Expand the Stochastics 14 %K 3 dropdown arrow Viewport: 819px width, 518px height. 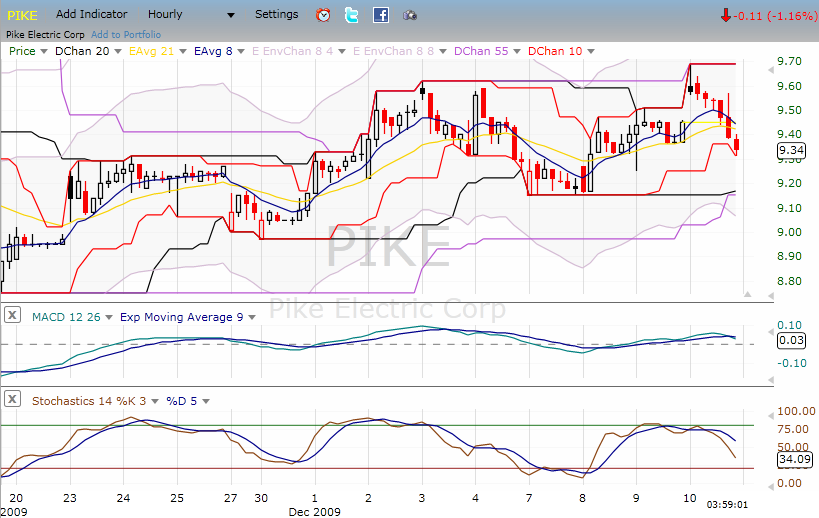tap(155, 402)
